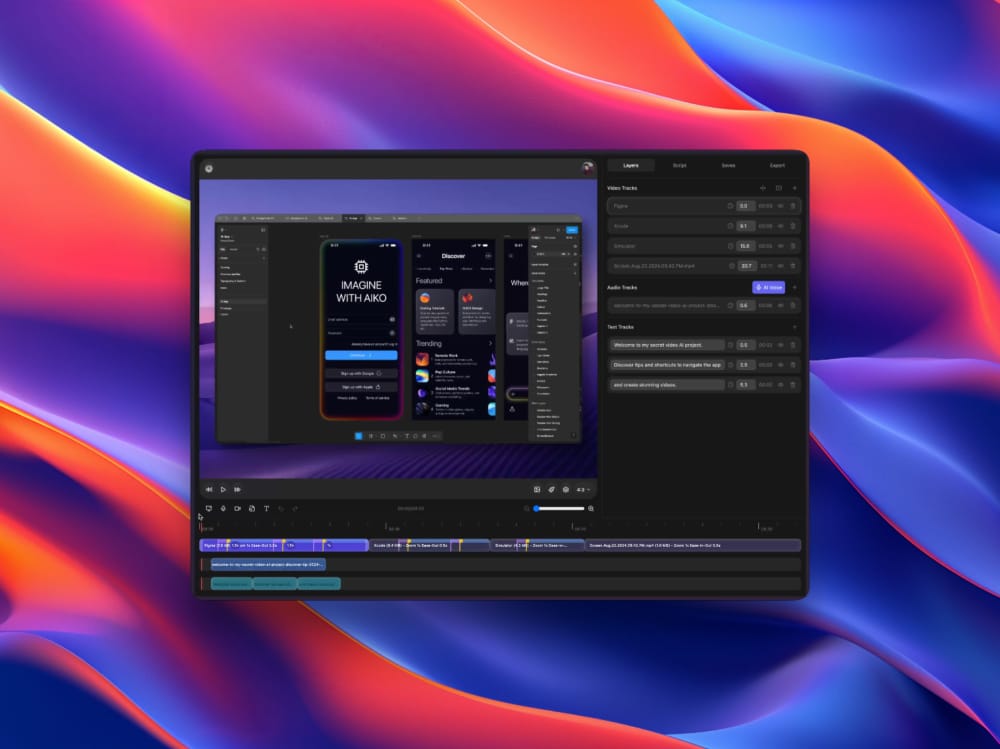The height and width of the screenshot is (749, 1000).
Task: Click the skip forward playback icon
Action: coord(237,489)
